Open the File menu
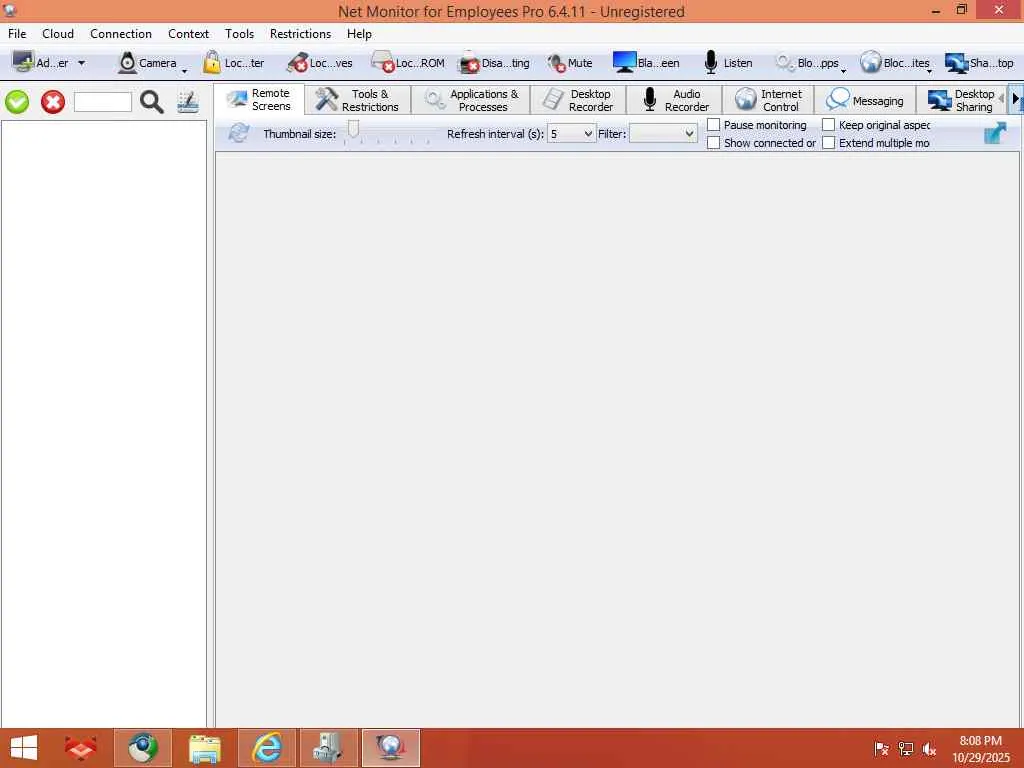 point(17,34)
